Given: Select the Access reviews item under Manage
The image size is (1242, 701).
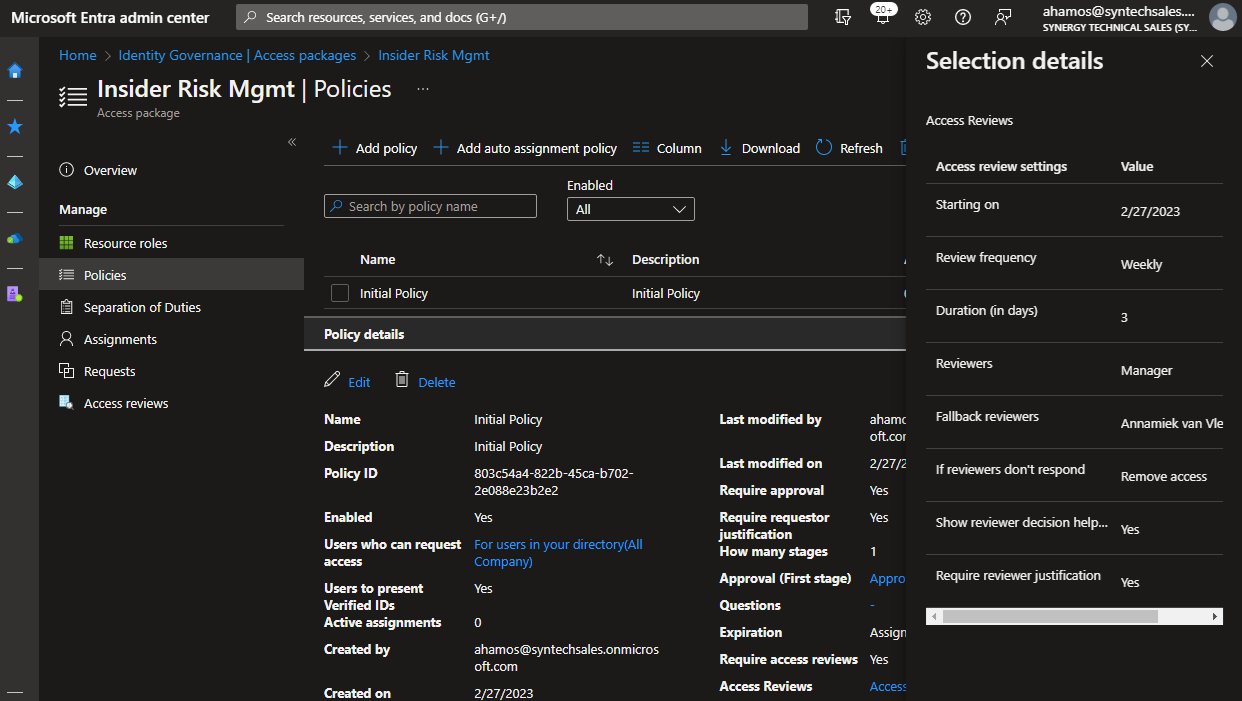Looking at the screenshot, I should (127, 402).
